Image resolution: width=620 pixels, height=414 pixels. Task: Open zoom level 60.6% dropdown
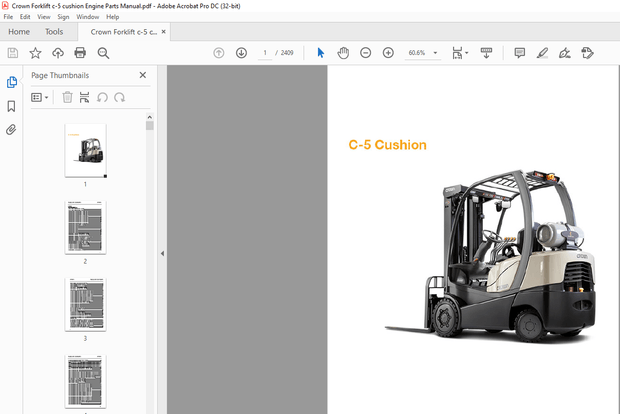click(x=435, y=53)
